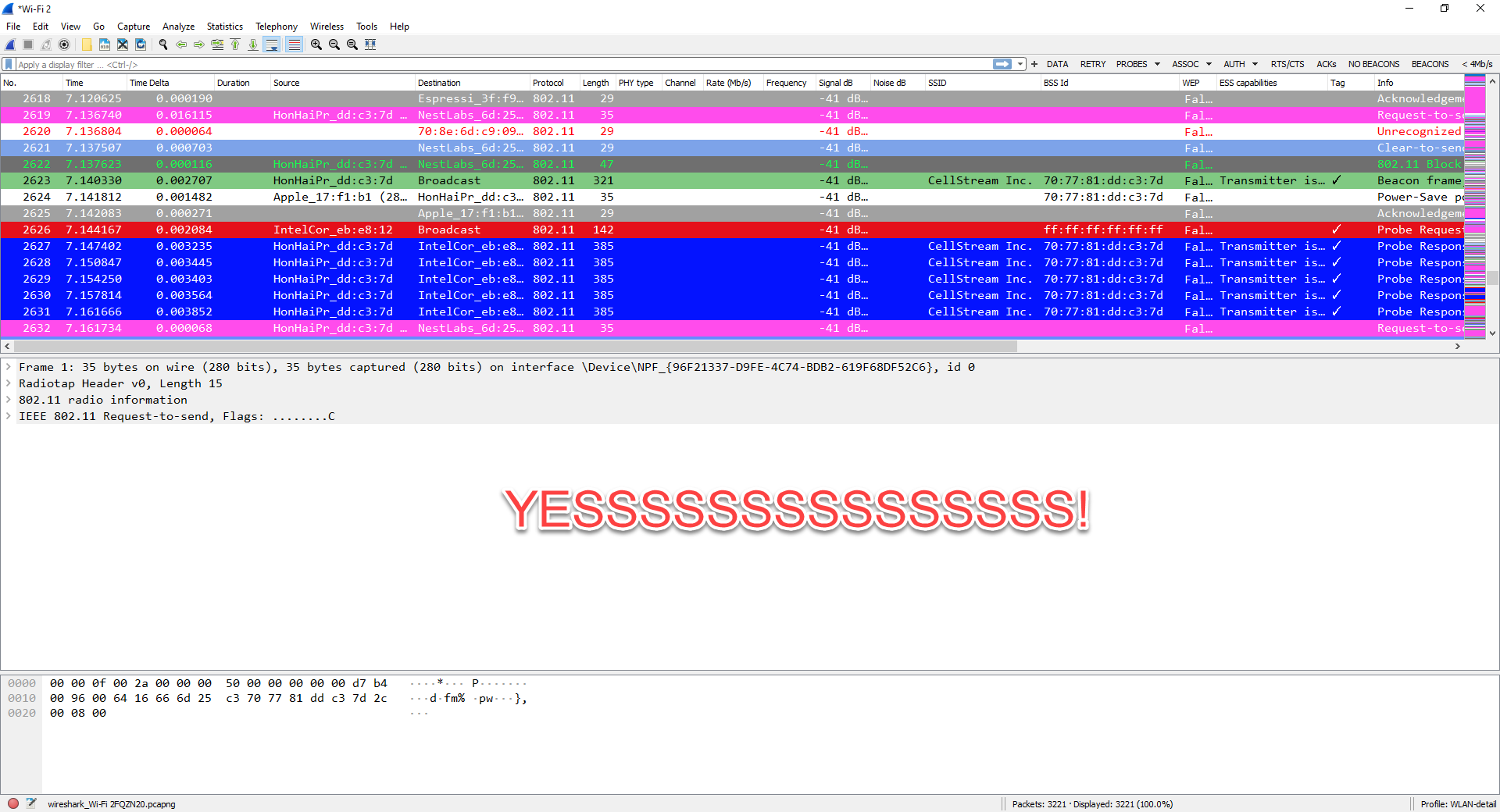Expand the IEEE 802.11 Request-to-send row
The image size is (1500, 812).
pyautogui.click(x=9, y=416)
